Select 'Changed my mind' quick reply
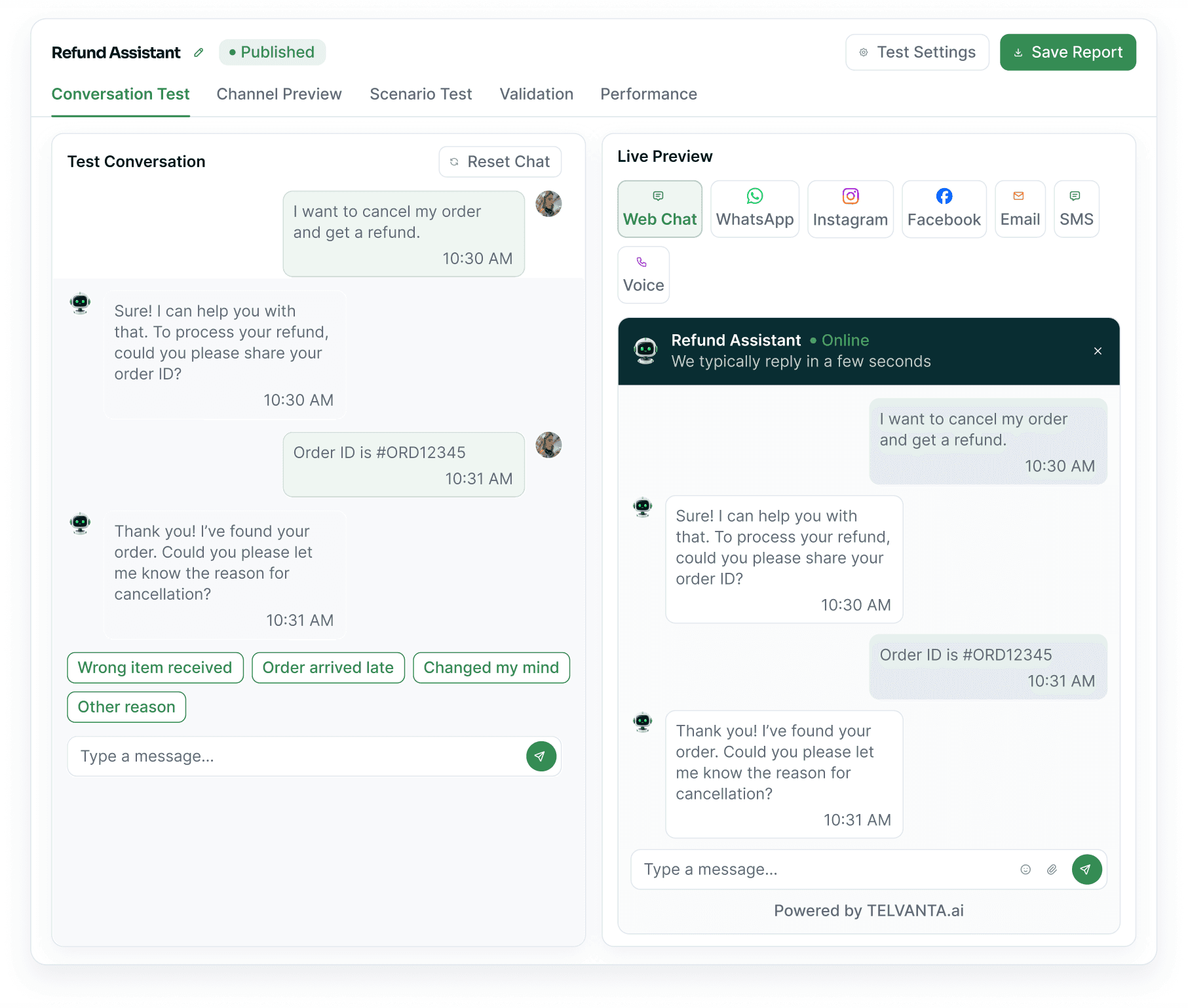Viewport: 1188px width, 1008px height. pos(491,668)
